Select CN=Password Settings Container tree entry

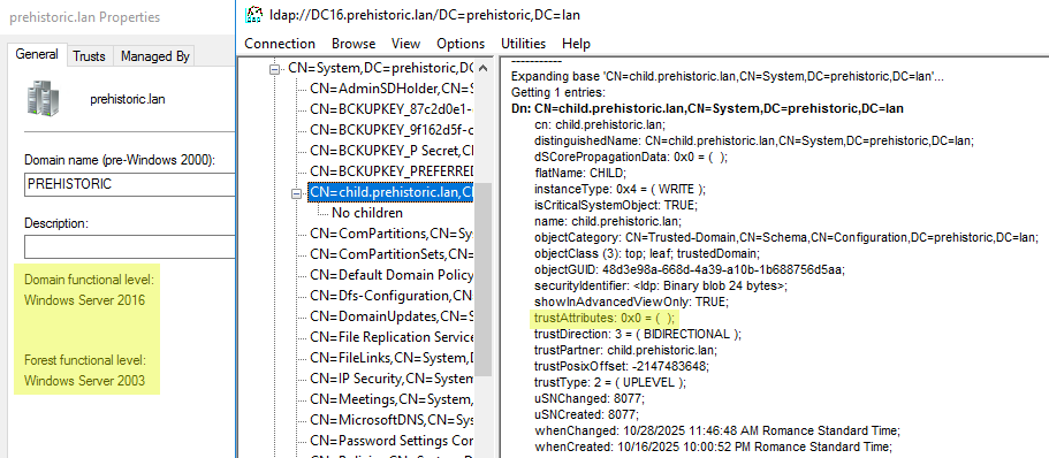coord(392,441)
